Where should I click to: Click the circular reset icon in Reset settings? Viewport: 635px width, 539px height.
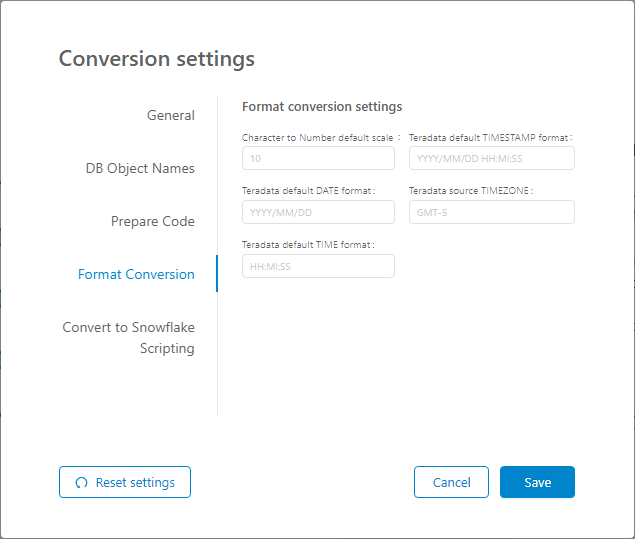point(81,483)
